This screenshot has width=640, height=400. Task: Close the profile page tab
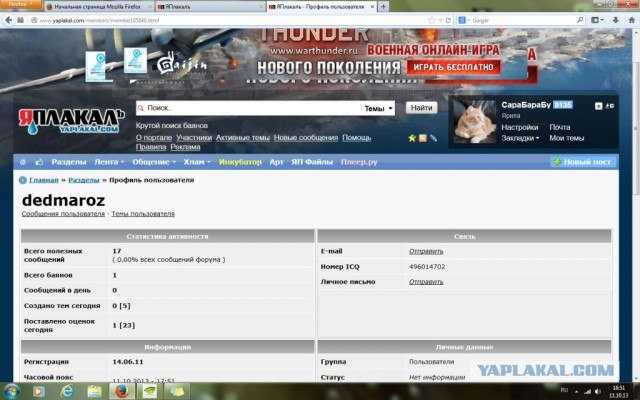pyautogui.click(x=372, y=7)
